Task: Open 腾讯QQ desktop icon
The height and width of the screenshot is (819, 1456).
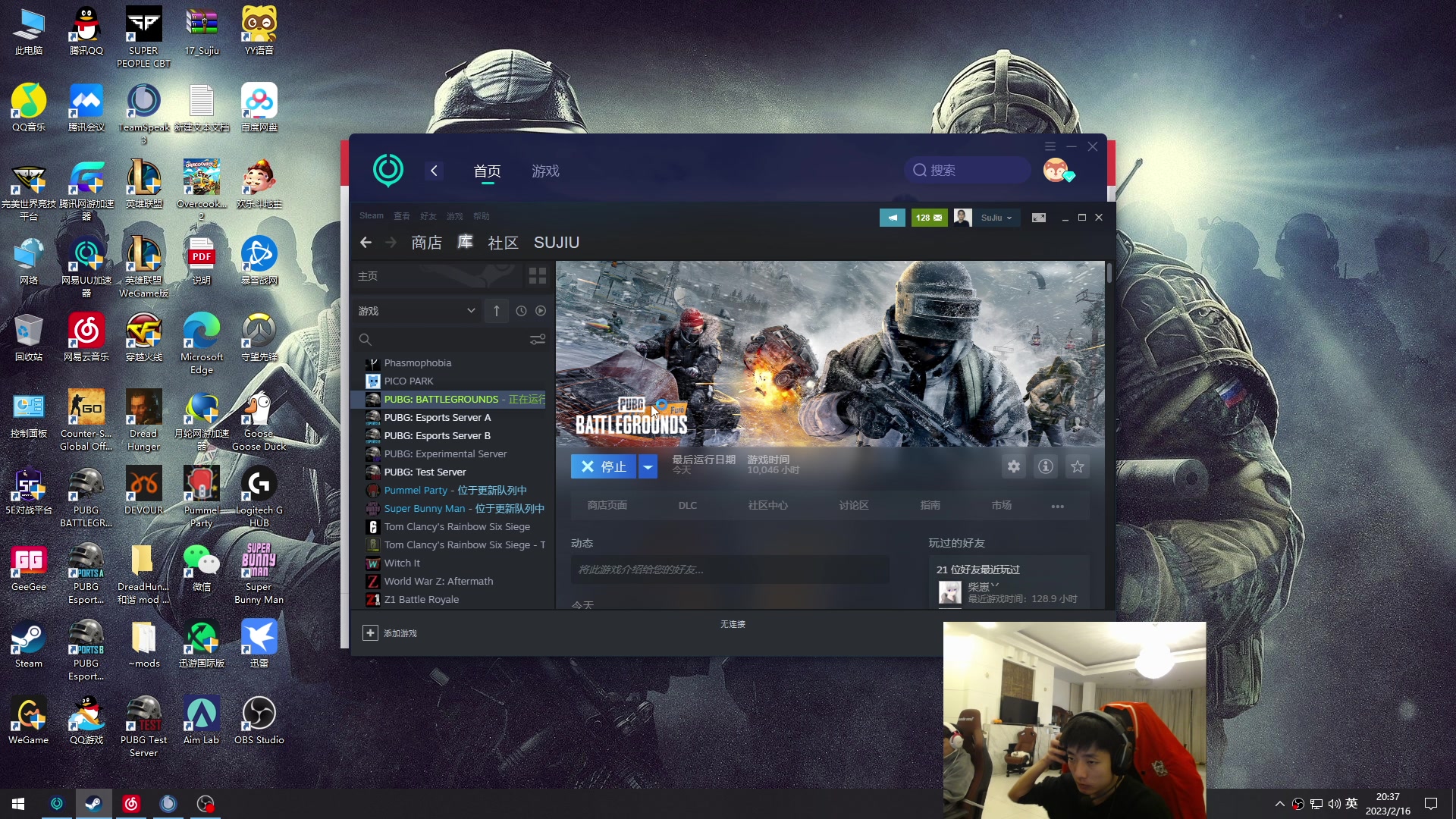Action: pyautogui.click(x=86, y=30)
